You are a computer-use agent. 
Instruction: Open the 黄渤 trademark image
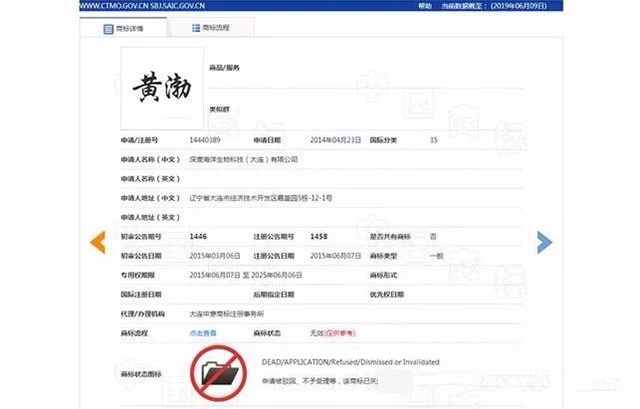162,88
